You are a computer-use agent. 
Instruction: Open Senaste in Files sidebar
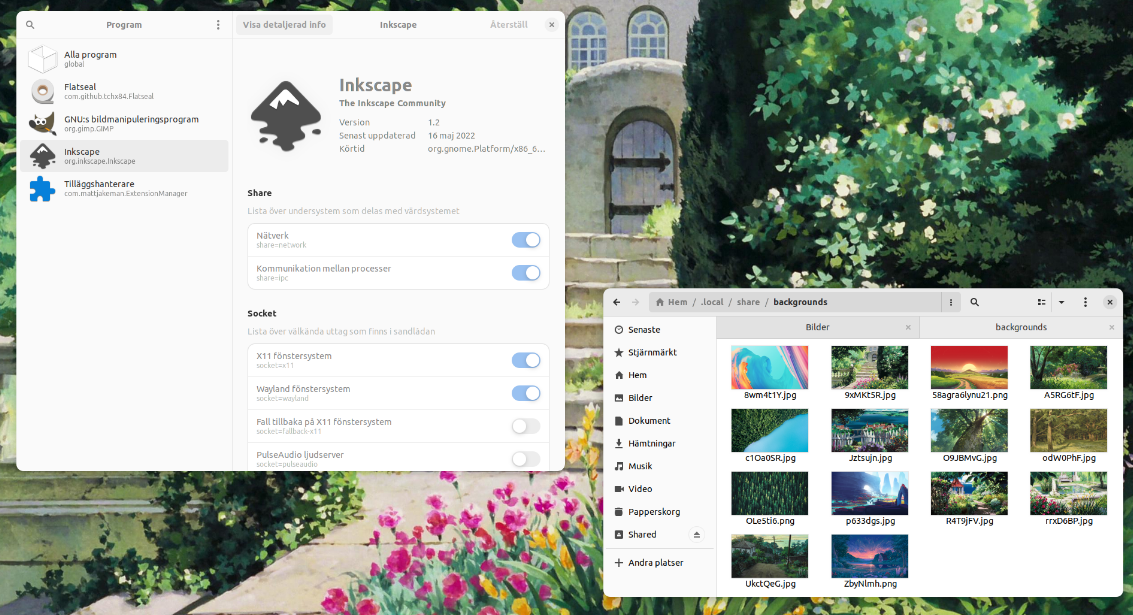tap(659, 330)
